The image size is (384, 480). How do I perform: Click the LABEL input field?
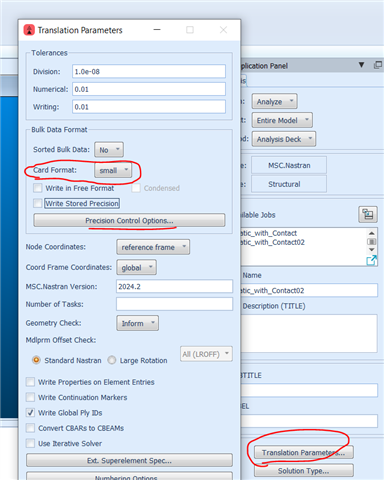[x=309, y=421]
